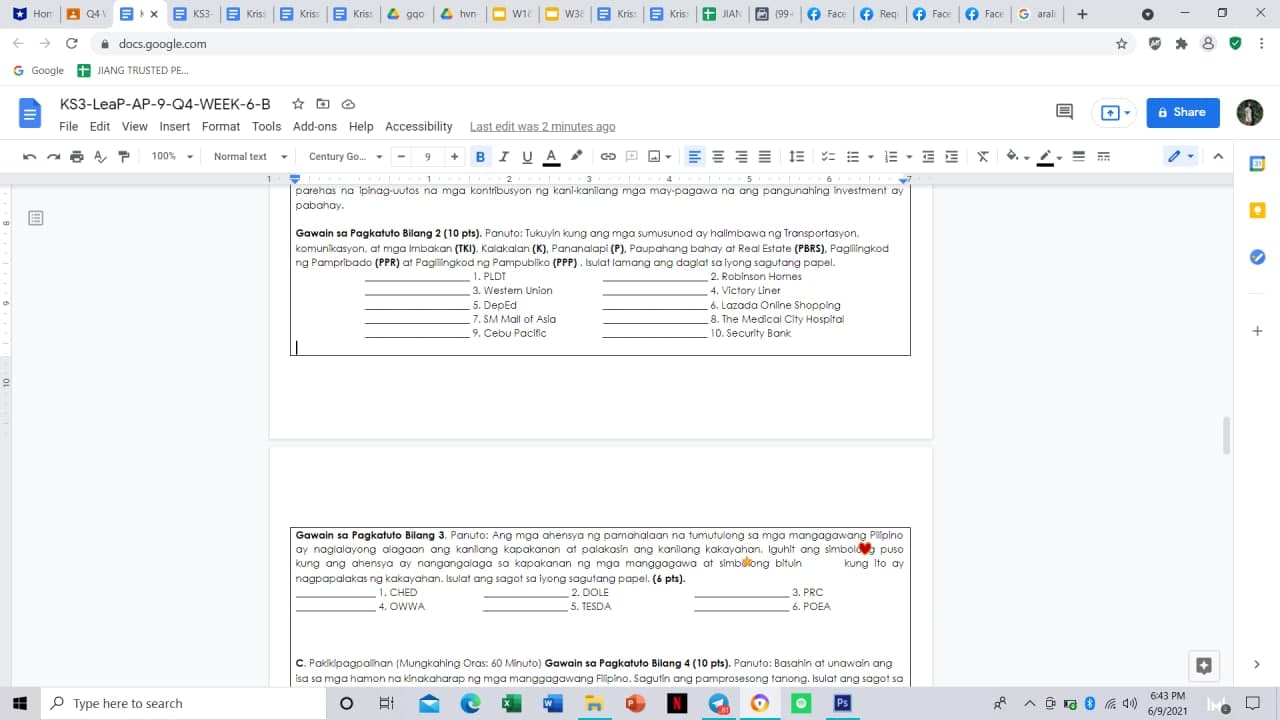Set center text alignment

[x=718, y=157]
